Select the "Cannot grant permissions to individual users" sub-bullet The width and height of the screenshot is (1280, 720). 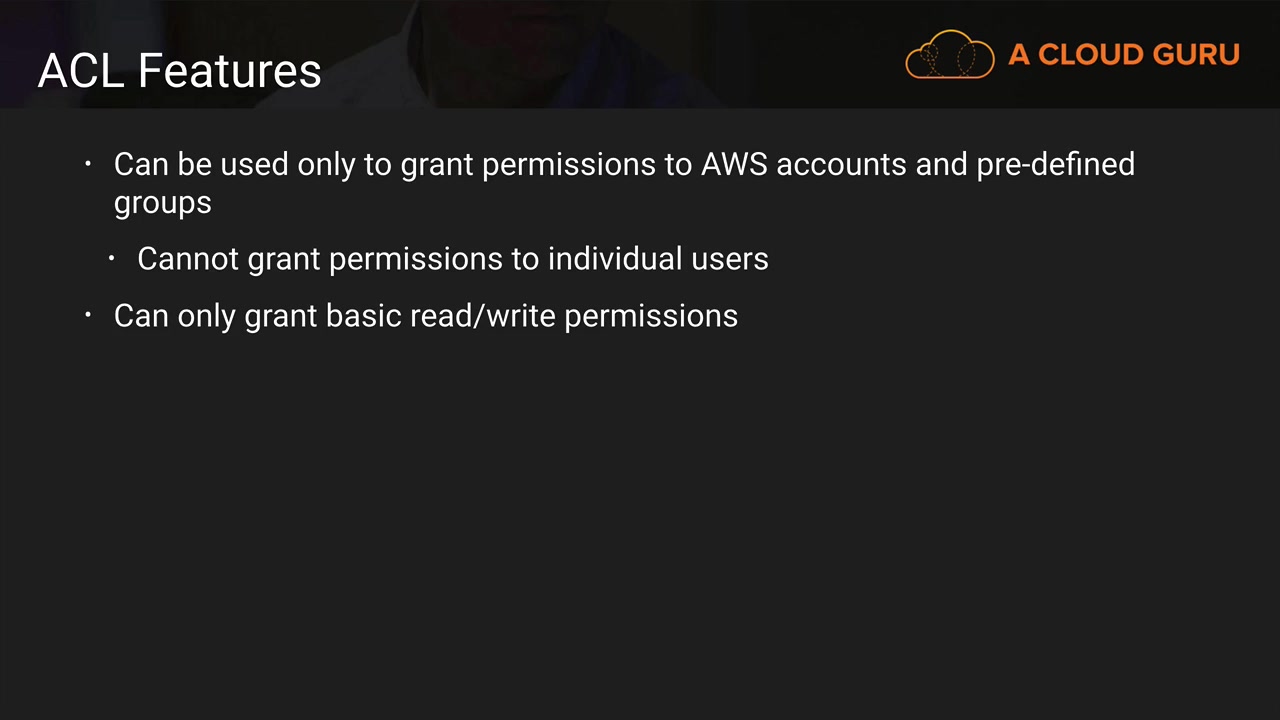[x=452, y=259]
